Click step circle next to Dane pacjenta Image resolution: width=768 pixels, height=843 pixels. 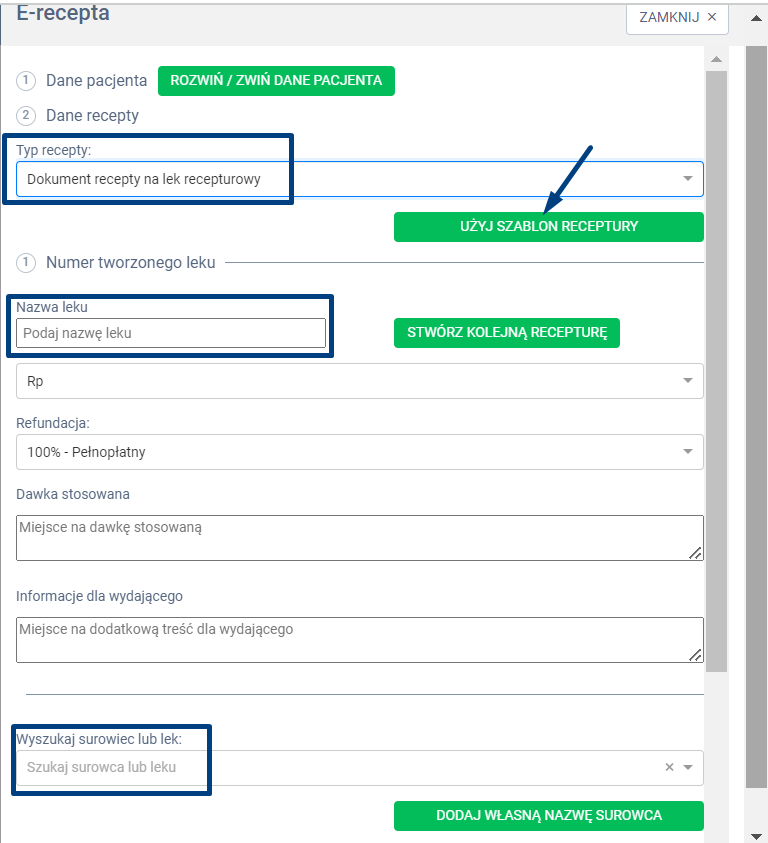tap(27, 81)
